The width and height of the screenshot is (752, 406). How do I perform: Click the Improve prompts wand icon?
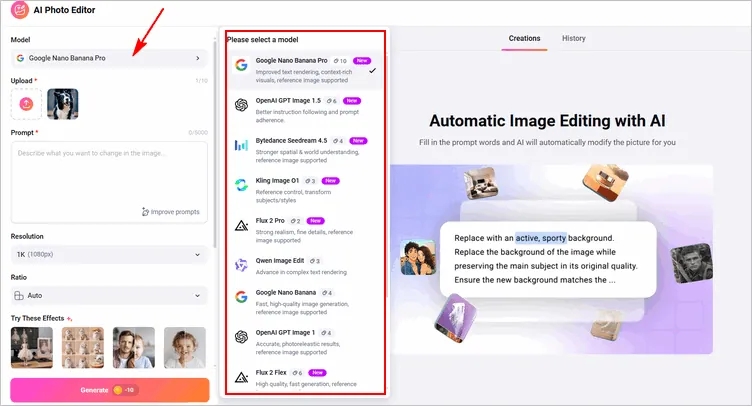pos(146,212)
